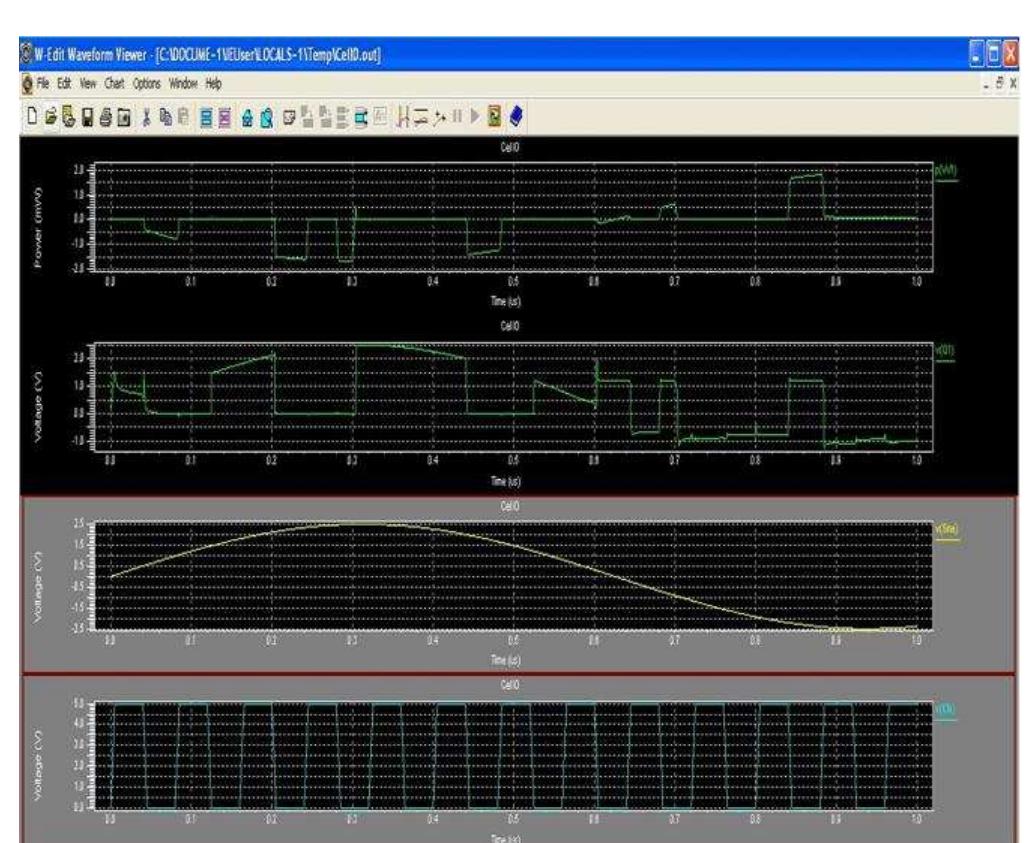Click the New document icon
The height and width of the screenshot is (843, 1025).
point(32,116)
